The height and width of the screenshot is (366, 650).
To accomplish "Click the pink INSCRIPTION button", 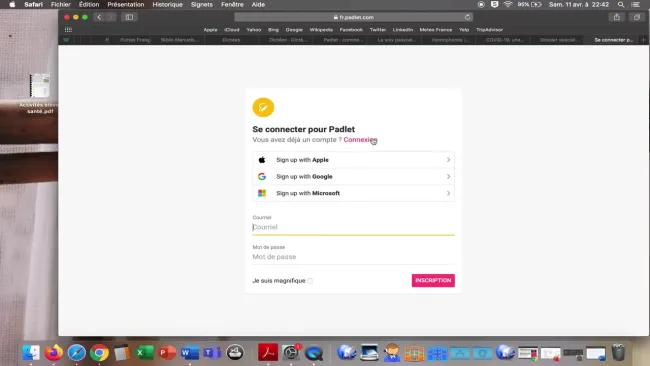I will click(433, 281).
